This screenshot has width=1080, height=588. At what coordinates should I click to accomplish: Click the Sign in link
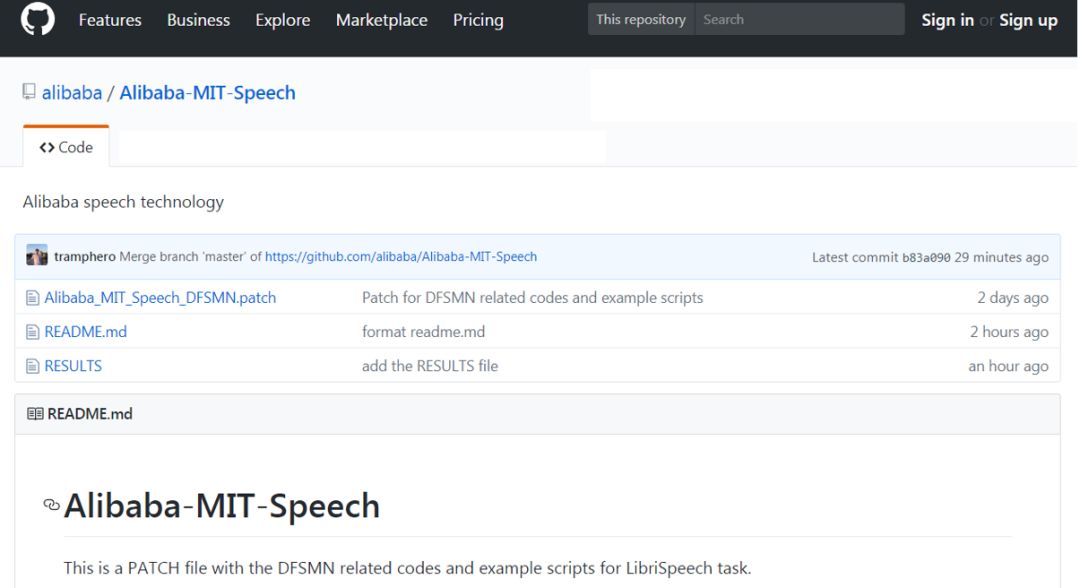point(947,20)
